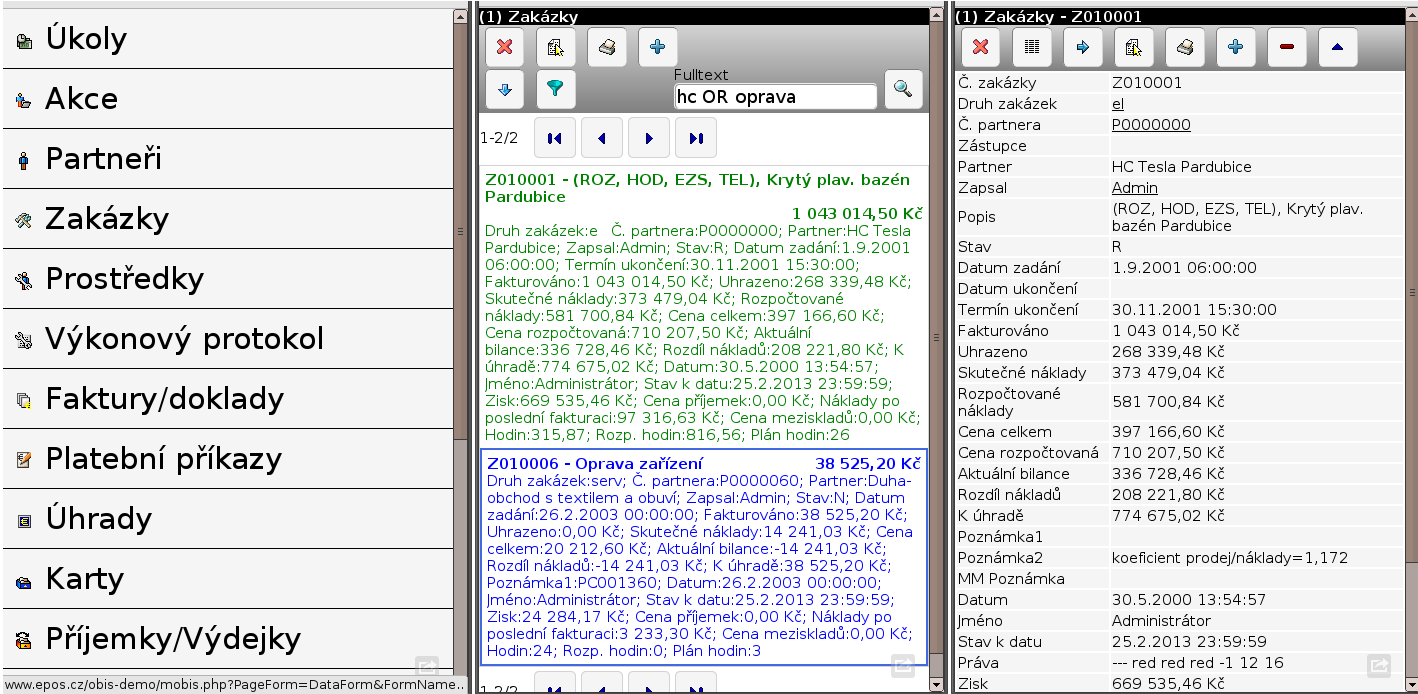The height and width of the screenshot is (694, 1418).
Task: Click the blue down arrow in list toolbar
Action: click(x=505, y=89)
